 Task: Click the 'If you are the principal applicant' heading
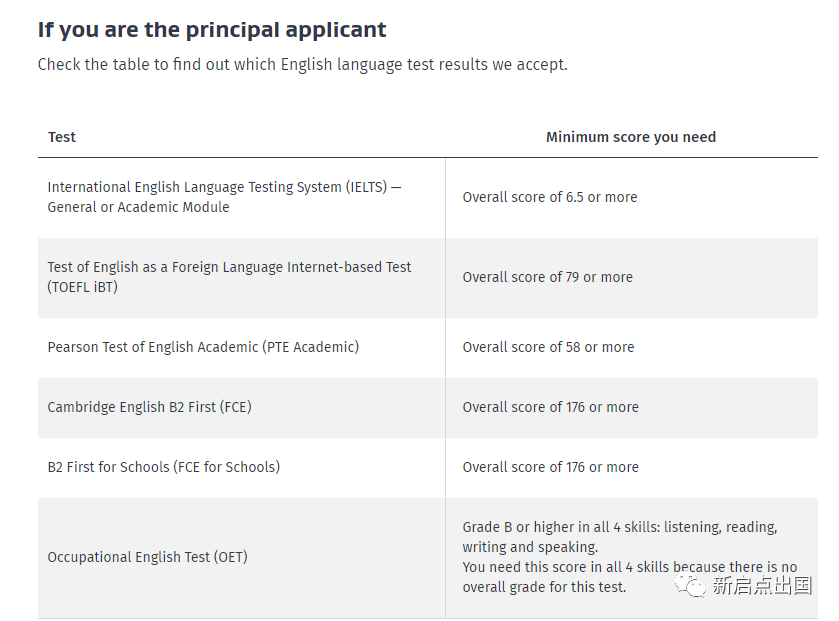point(212,30)
